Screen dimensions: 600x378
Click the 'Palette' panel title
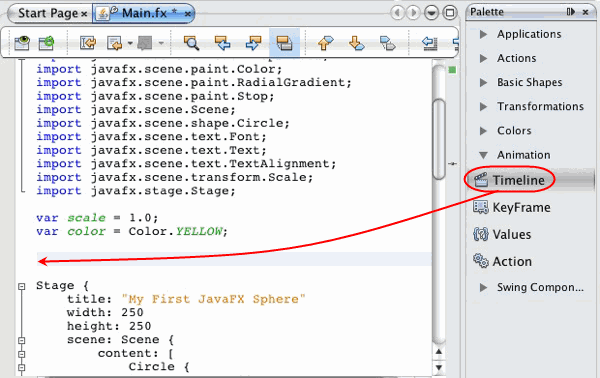[x=487, y=12]
